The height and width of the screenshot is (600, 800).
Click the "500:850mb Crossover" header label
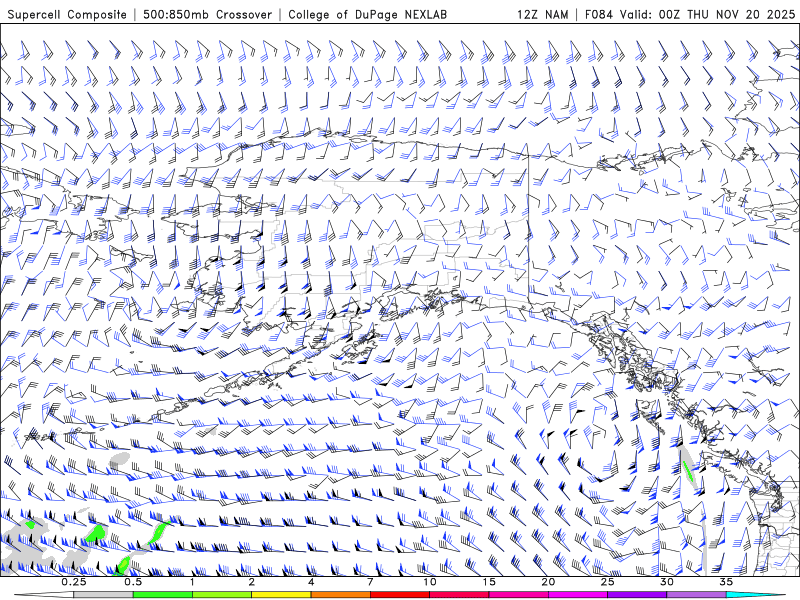point(207,14)
